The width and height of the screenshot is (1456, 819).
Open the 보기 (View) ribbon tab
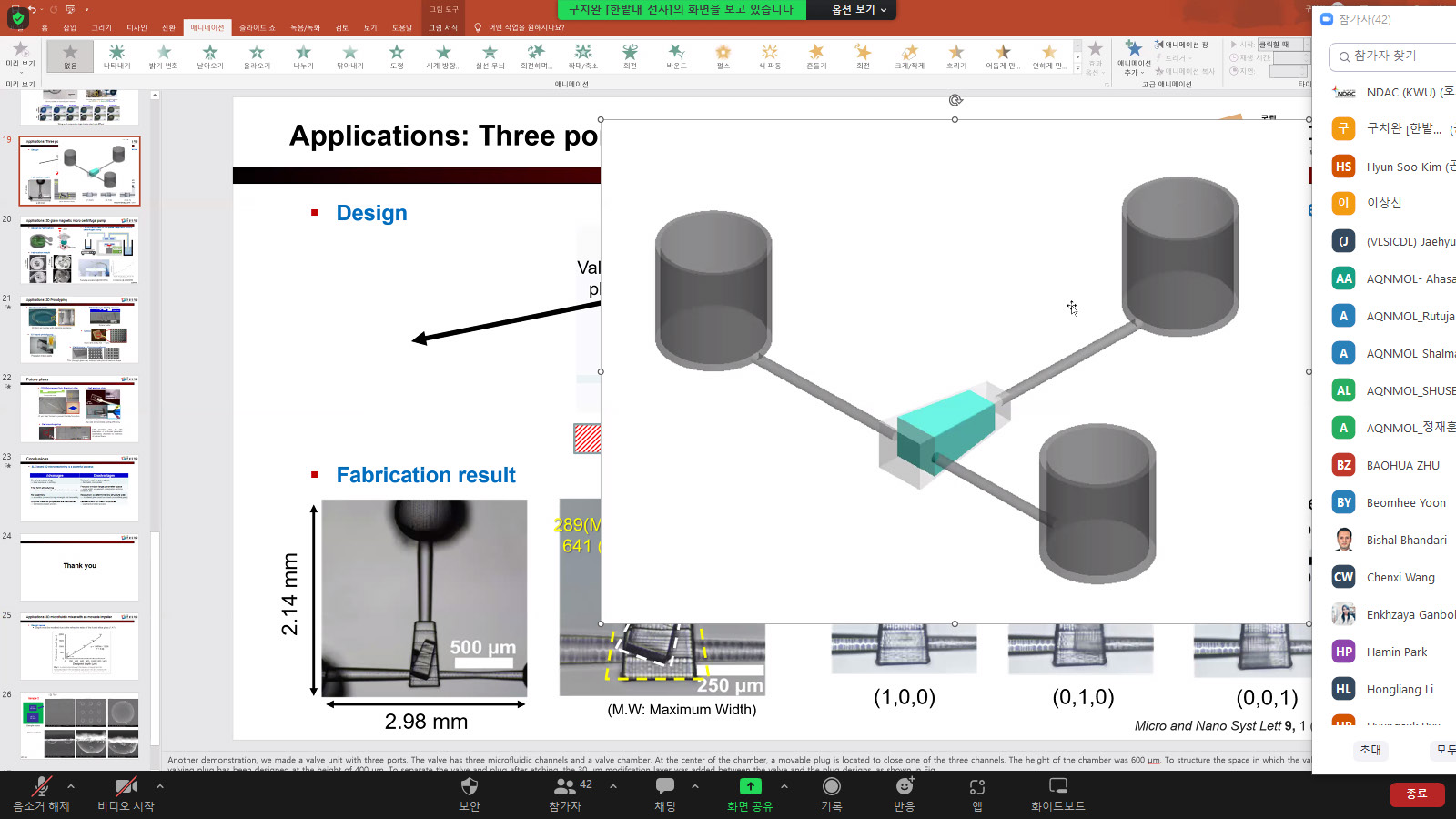point(370,28)
